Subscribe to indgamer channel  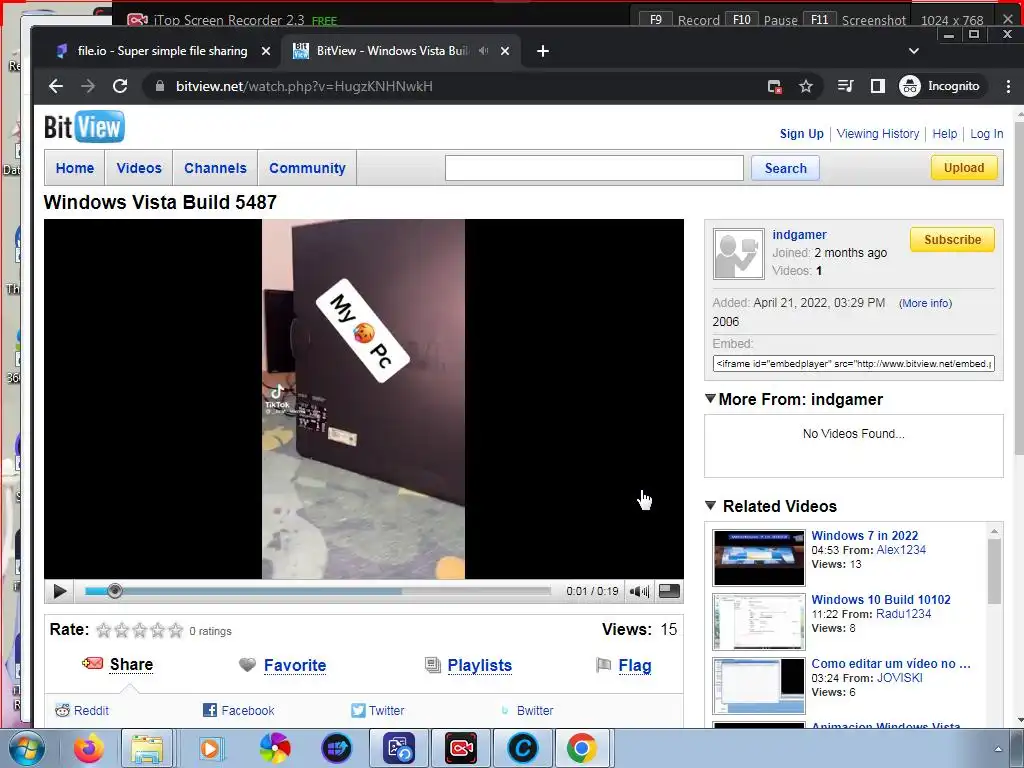pyautogui.click(x=952, y=240)
